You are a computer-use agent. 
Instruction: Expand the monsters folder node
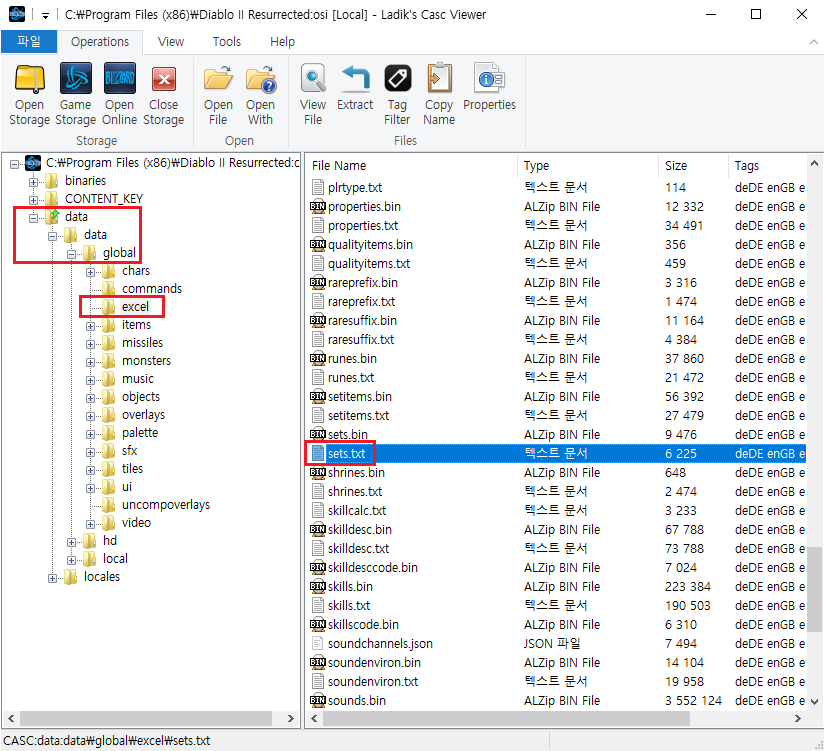pos(90,362)
